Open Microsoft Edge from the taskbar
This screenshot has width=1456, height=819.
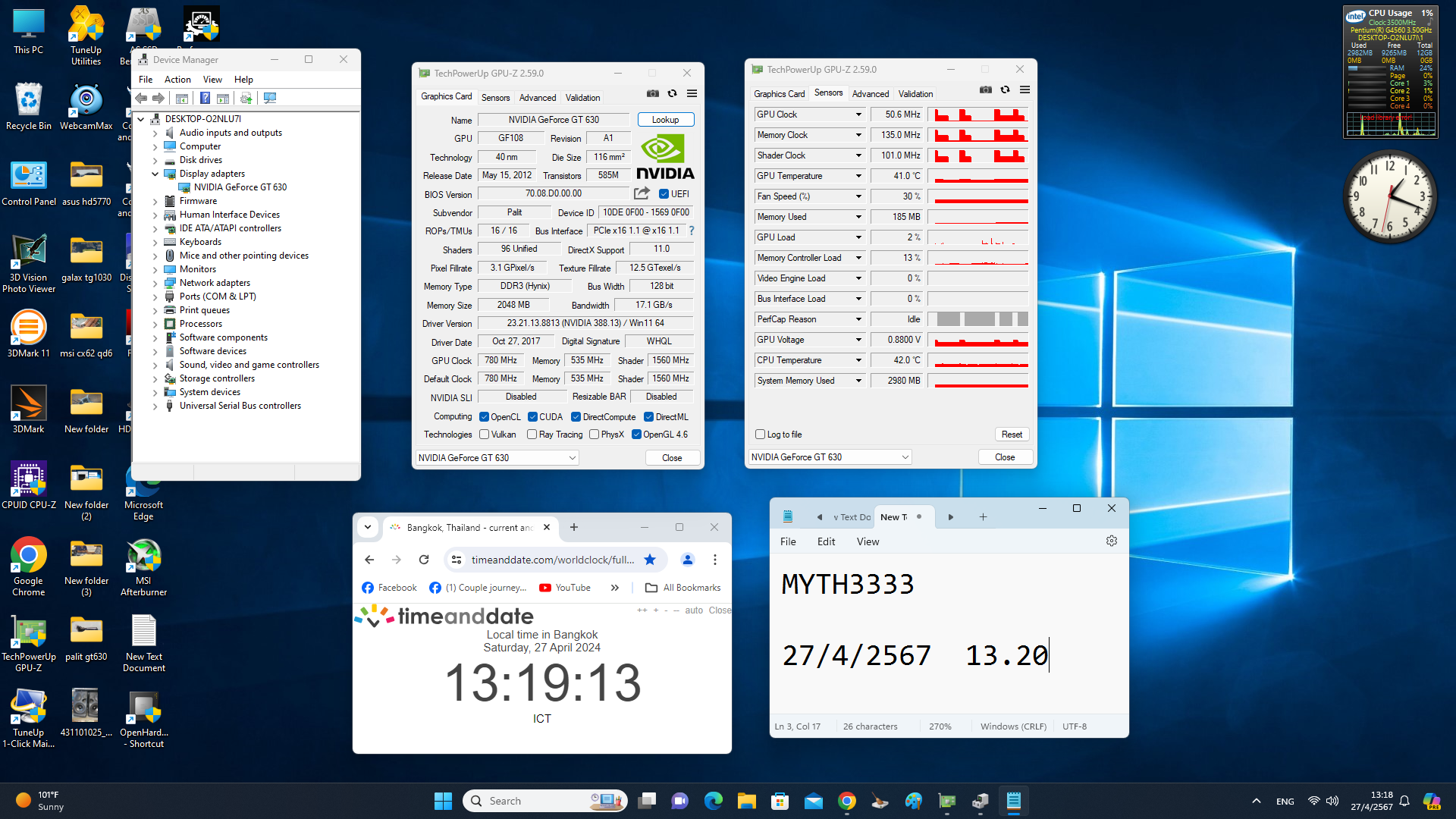[713, 801]
